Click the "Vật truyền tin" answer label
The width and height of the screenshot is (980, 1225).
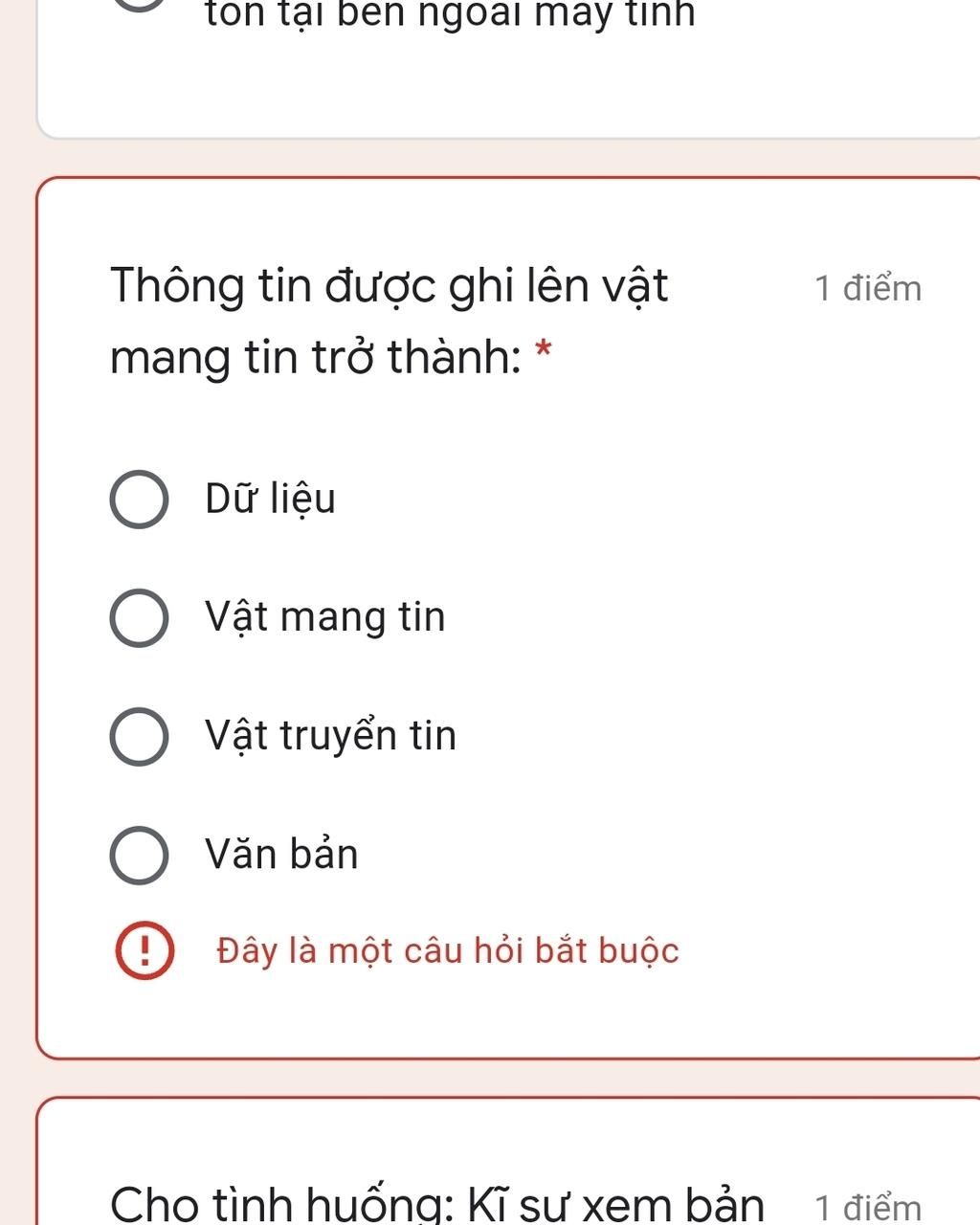click(x=330, y=736)
